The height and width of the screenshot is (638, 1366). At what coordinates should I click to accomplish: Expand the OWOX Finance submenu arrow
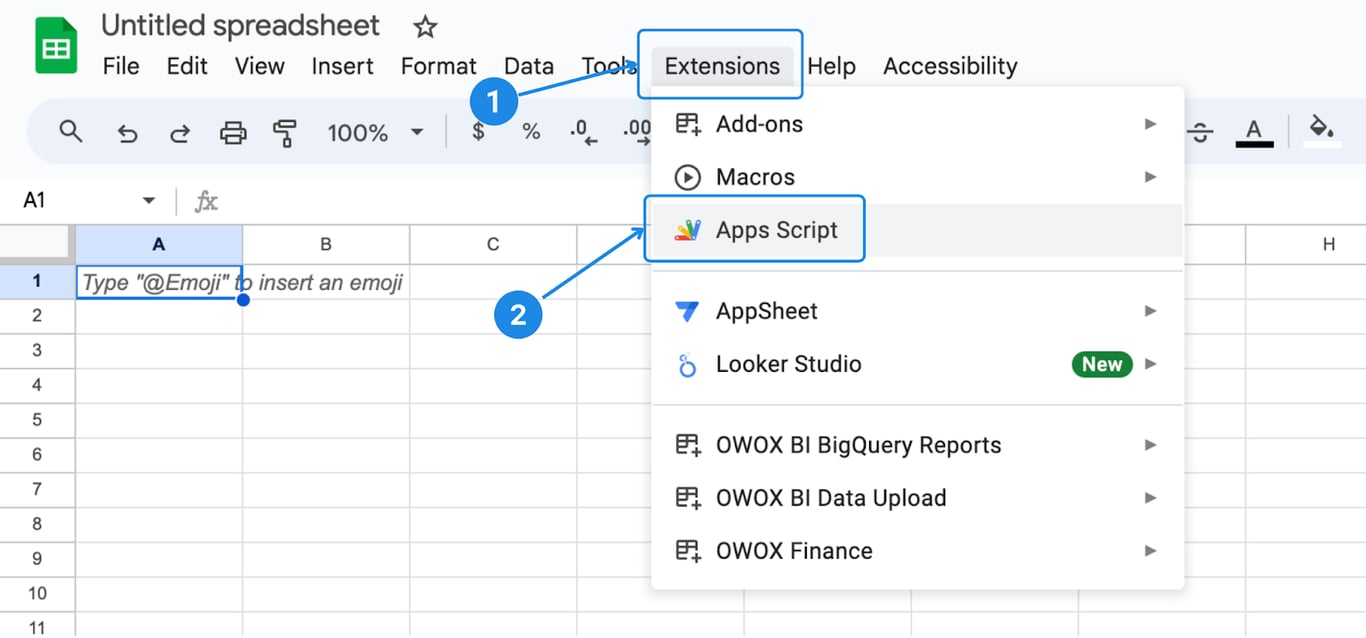pos(1151,551)
